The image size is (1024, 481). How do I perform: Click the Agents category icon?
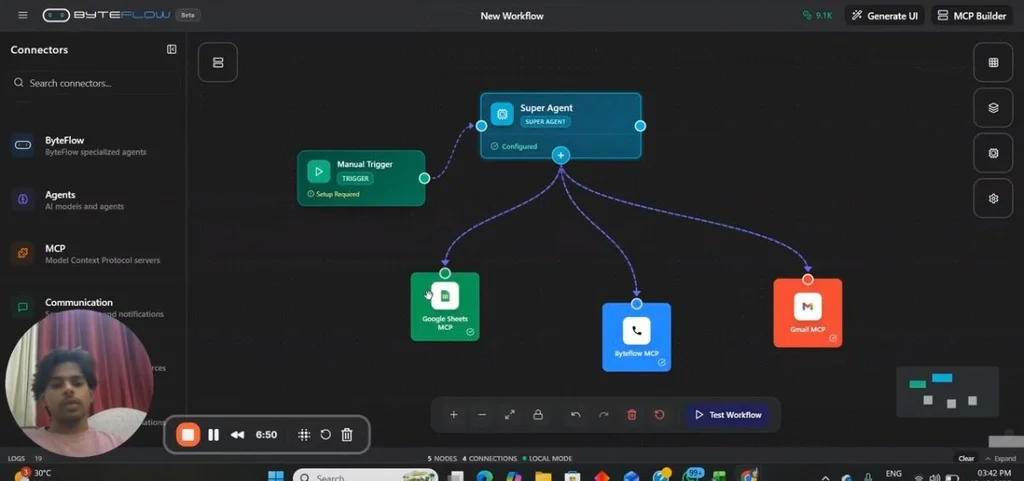(23, 199)
